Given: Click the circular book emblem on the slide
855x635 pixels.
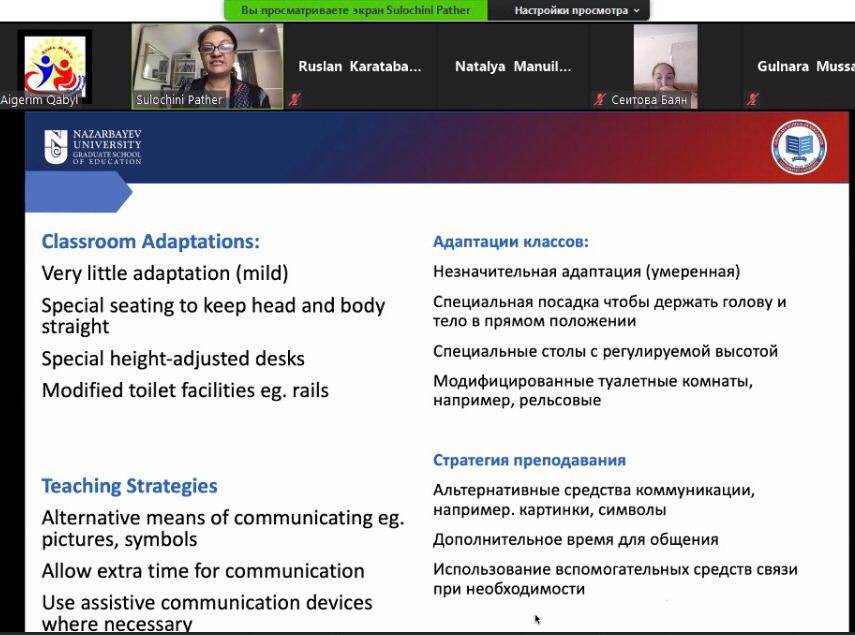Looking at the screenshot, I should pyautogui.click(x=798, y=147).
